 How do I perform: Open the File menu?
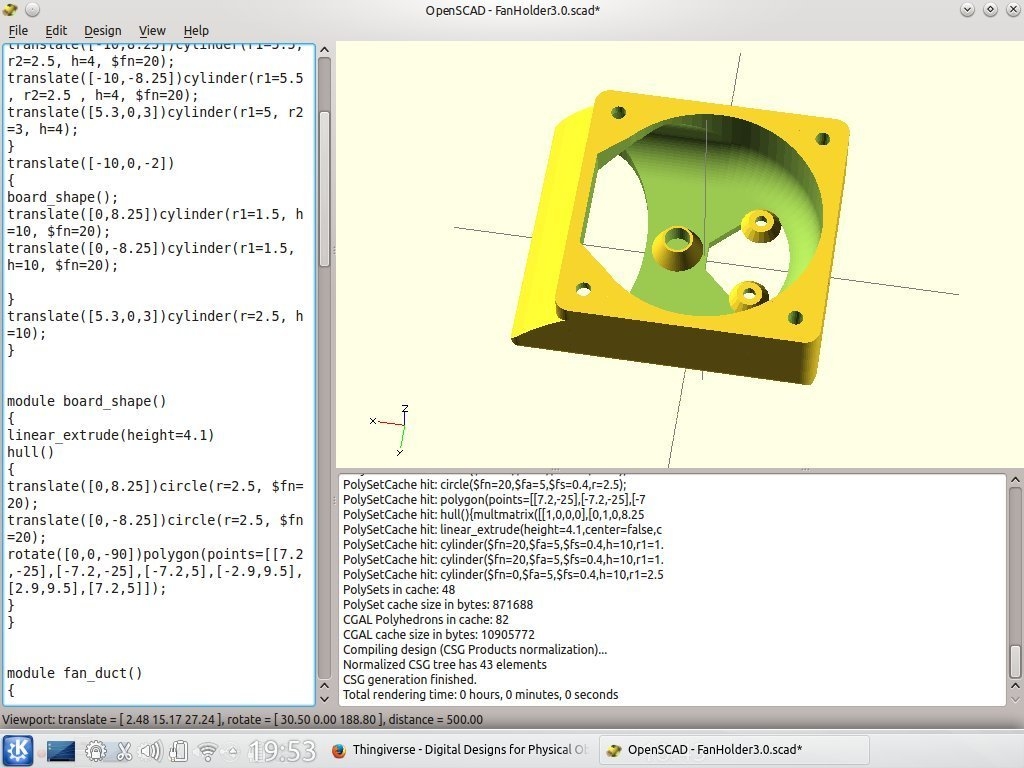[x=18, y=31]
